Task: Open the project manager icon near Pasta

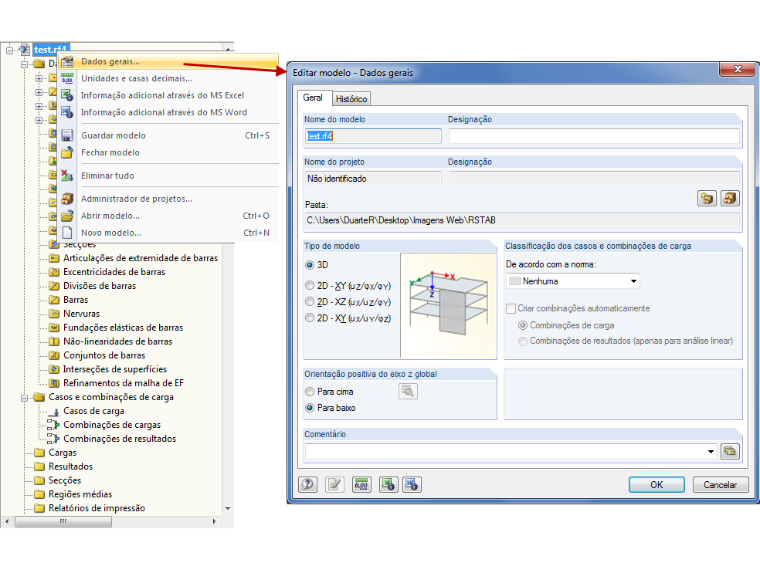Action: coord(730,198)
